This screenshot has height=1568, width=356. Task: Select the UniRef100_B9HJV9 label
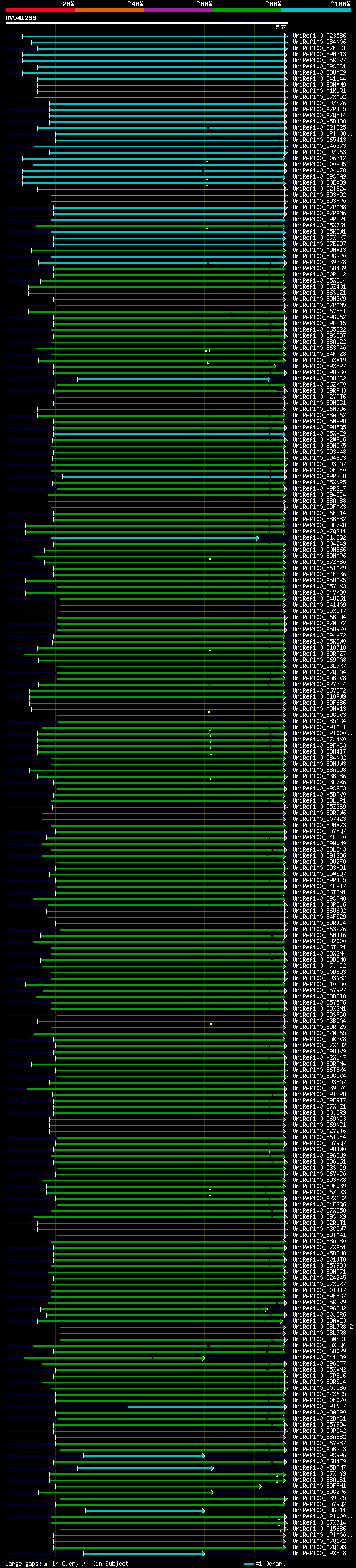tap(319, 1052)
